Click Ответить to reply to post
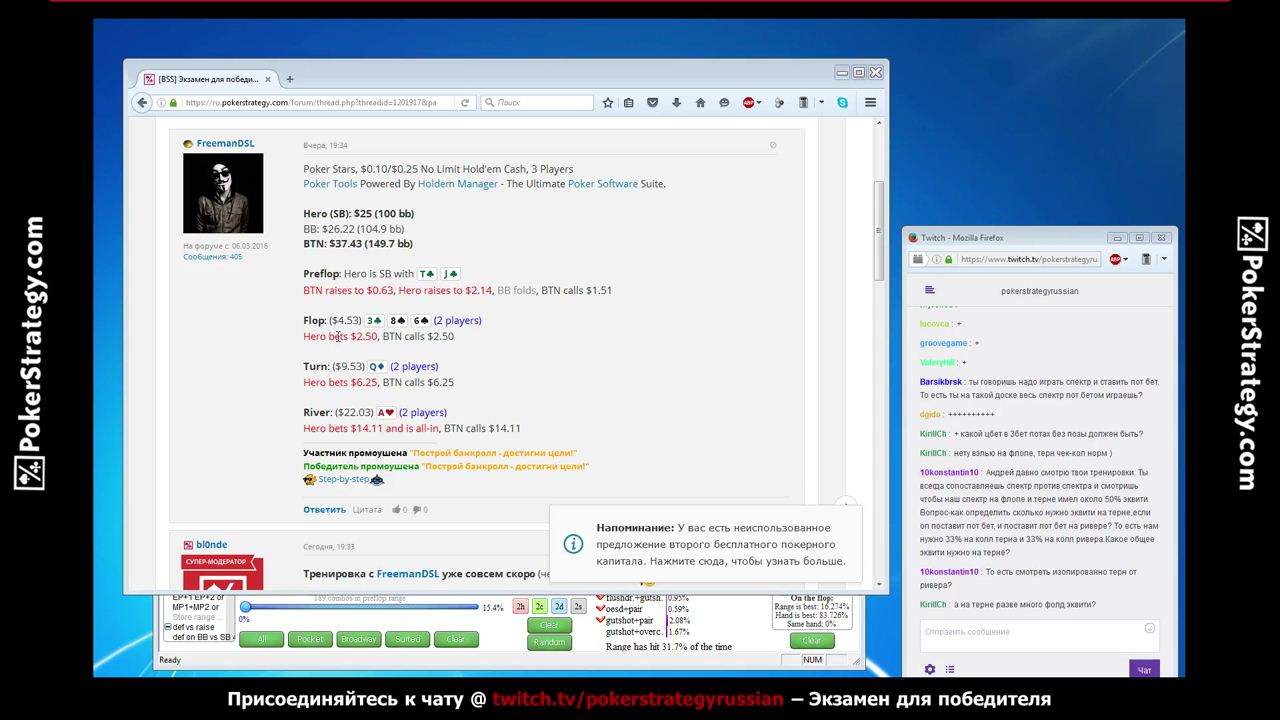This screenshot has height=720, width=1280. [x=324, y=510]
